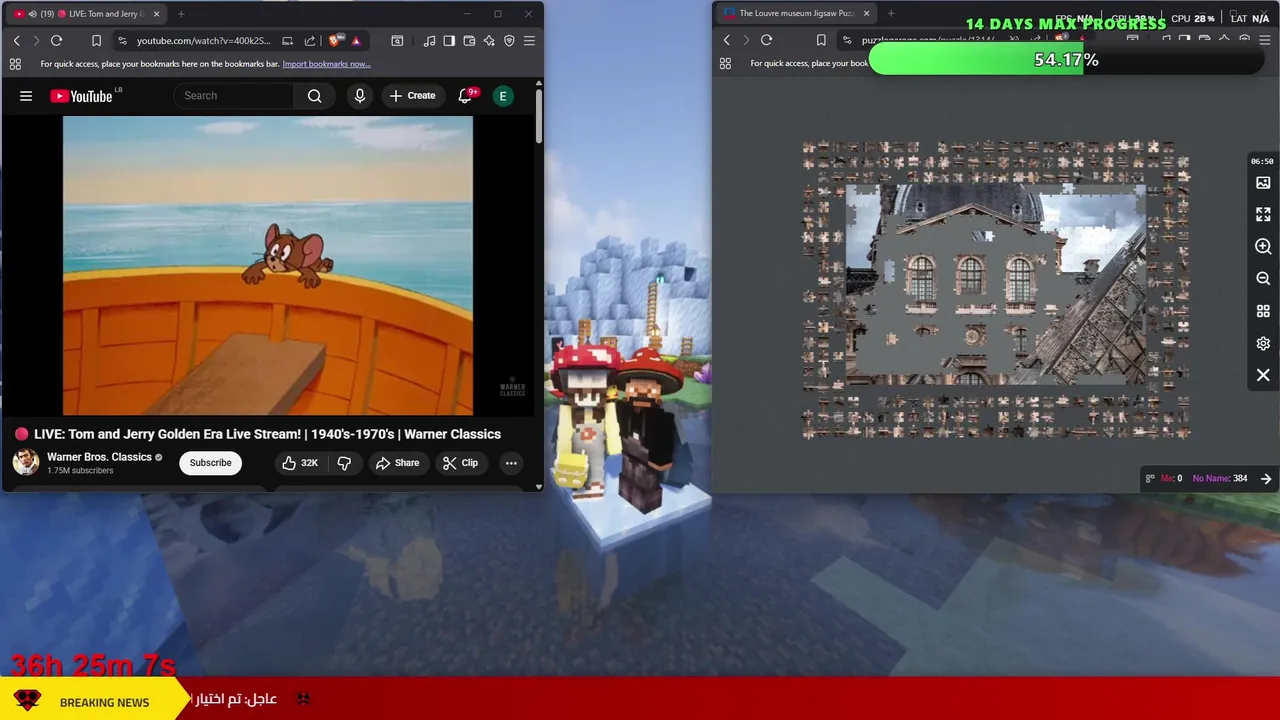
Task: Toggle the browser sidebar panel icon
Action: [449, 40]
